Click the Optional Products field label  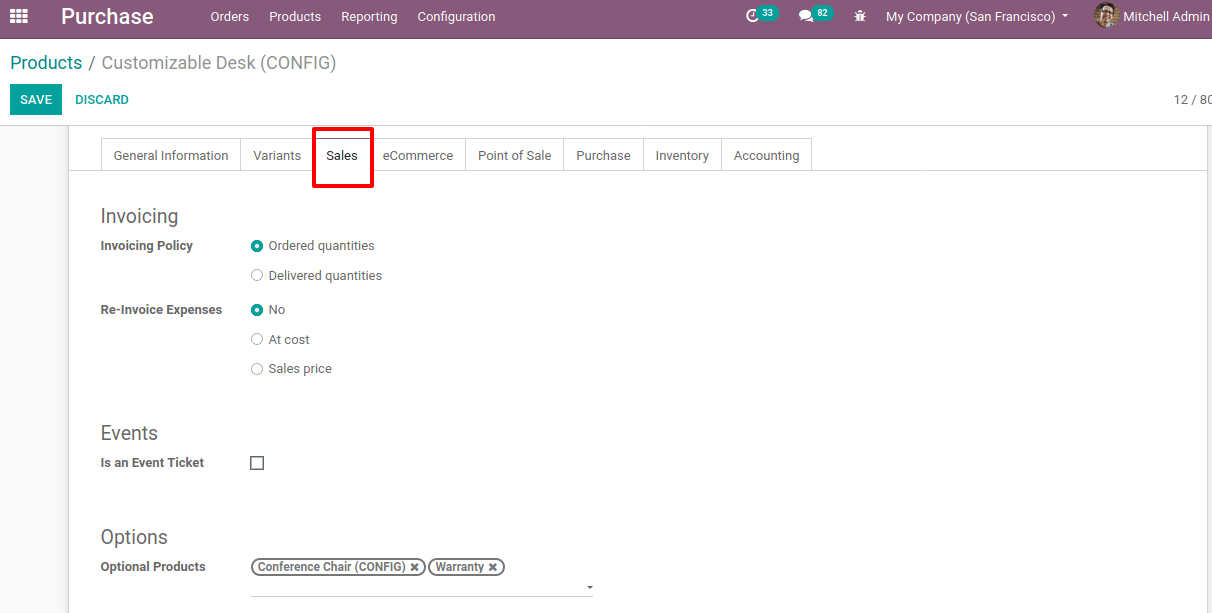coord(153,567)
